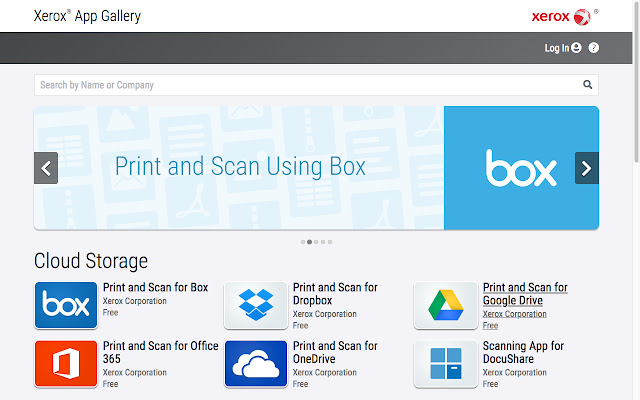This screenshot has width=640, height=400.
Task: Open the help question mark icon
Action: (x=593, y=48)
